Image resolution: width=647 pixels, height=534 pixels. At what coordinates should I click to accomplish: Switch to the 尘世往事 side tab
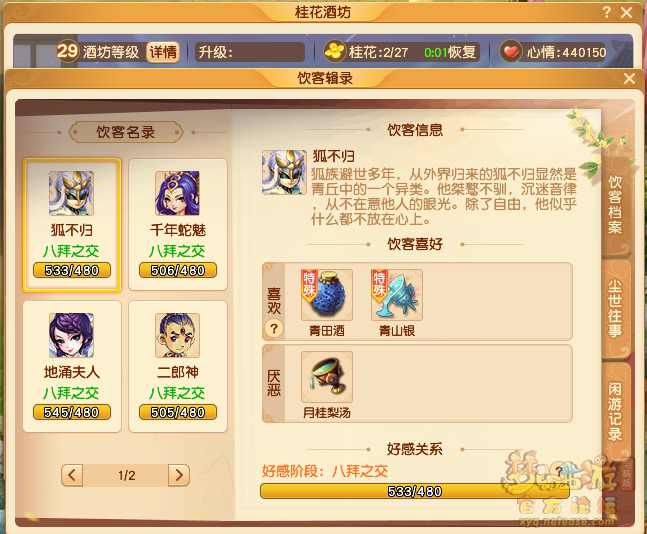click(615, 308)
